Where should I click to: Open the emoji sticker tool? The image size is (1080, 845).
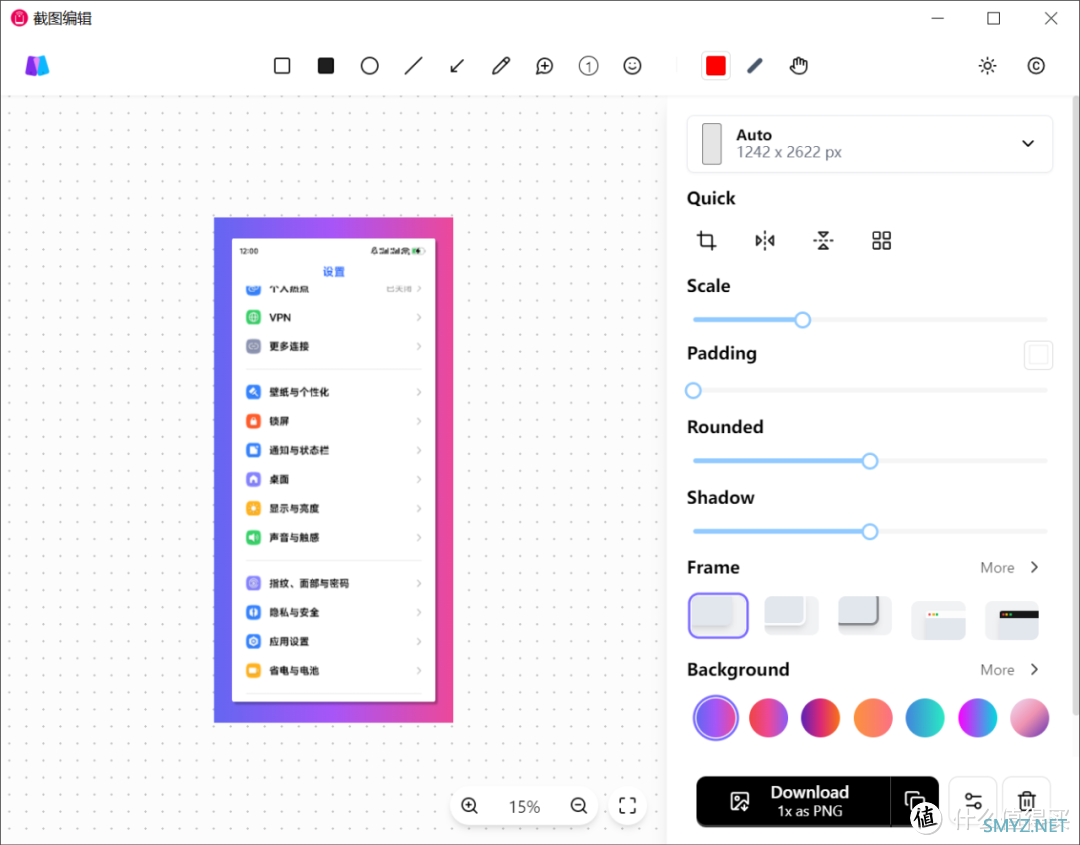click(632, 66)
